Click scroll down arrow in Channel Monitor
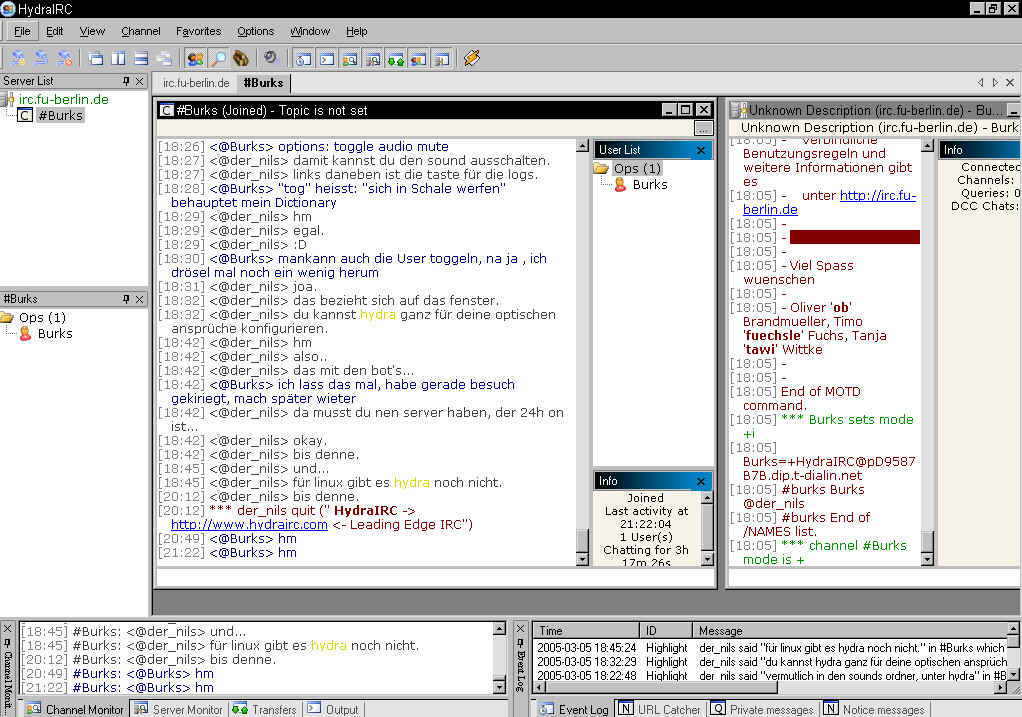 click(x=499, y=686)
